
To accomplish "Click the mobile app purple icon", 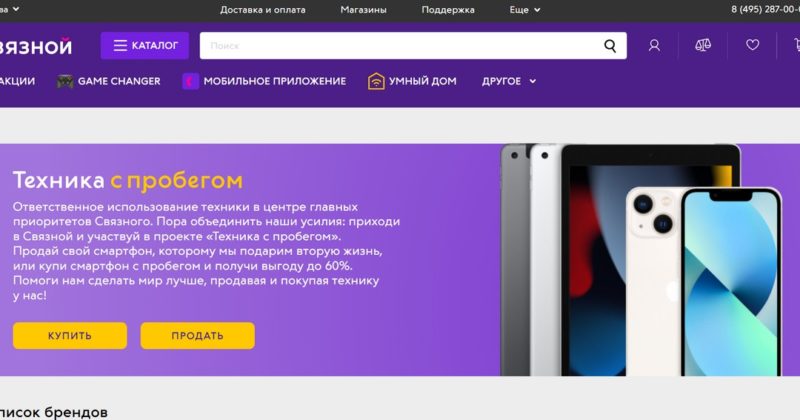I will 190,81.
